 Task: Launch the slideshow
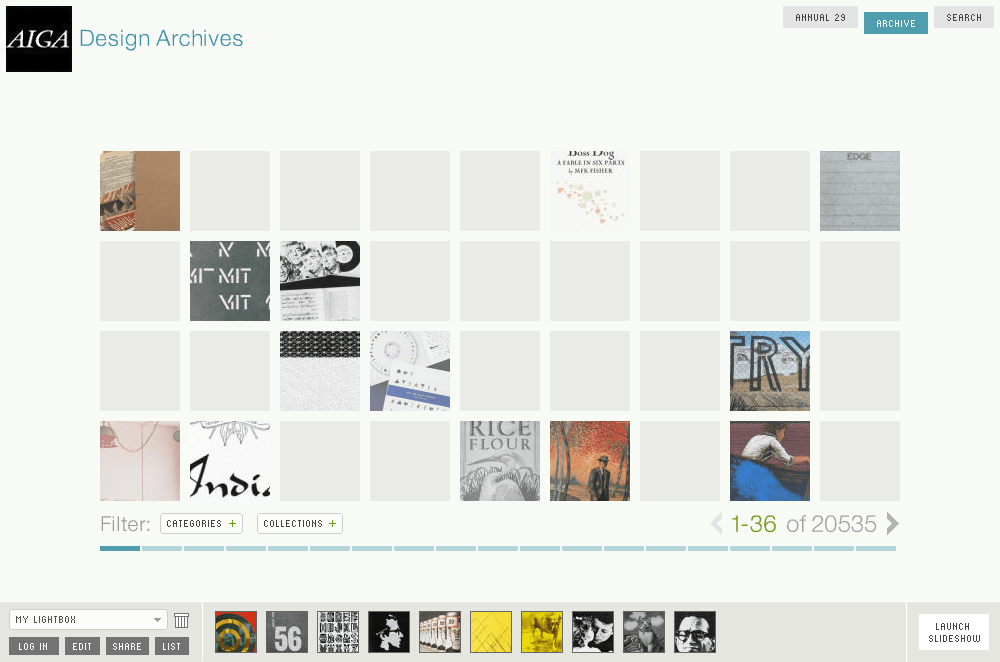(x=953, y=632)
